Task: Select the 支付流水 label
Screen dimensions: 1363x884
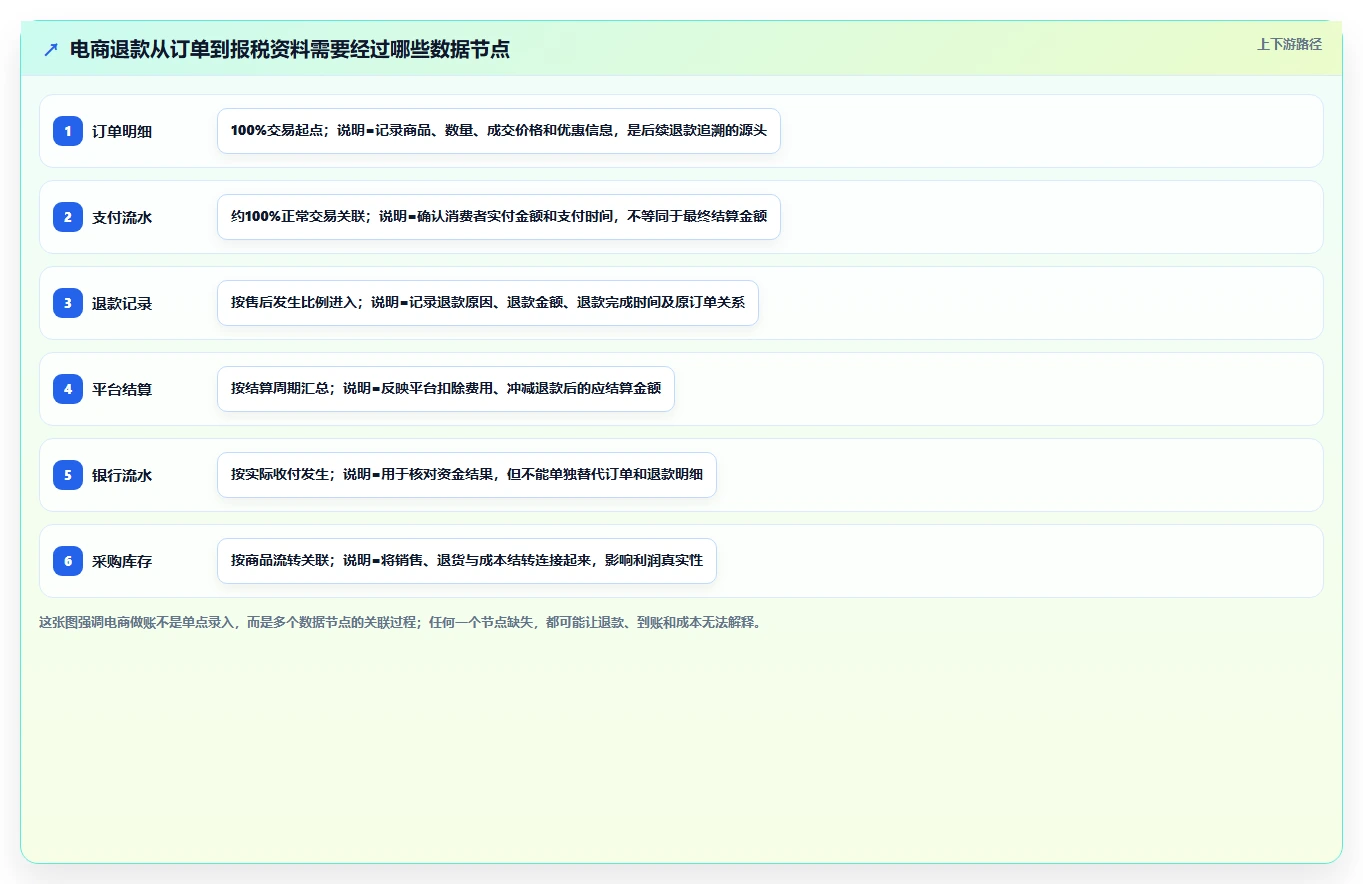Action: point(122,217)
